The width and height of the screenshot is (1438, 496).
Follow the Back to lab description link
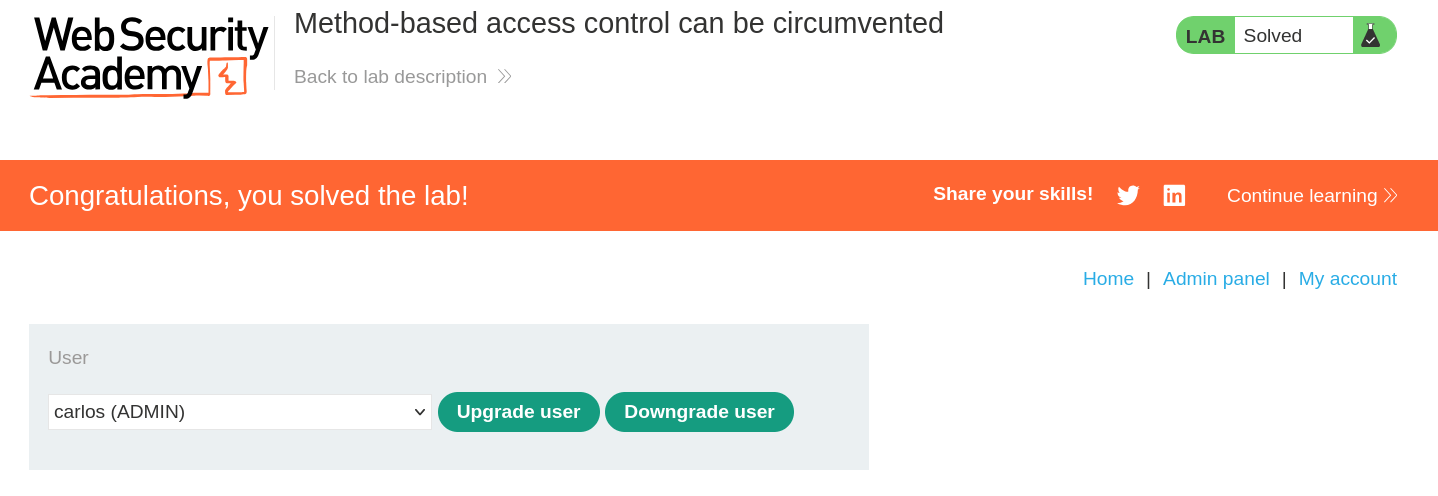pos(390,77)
